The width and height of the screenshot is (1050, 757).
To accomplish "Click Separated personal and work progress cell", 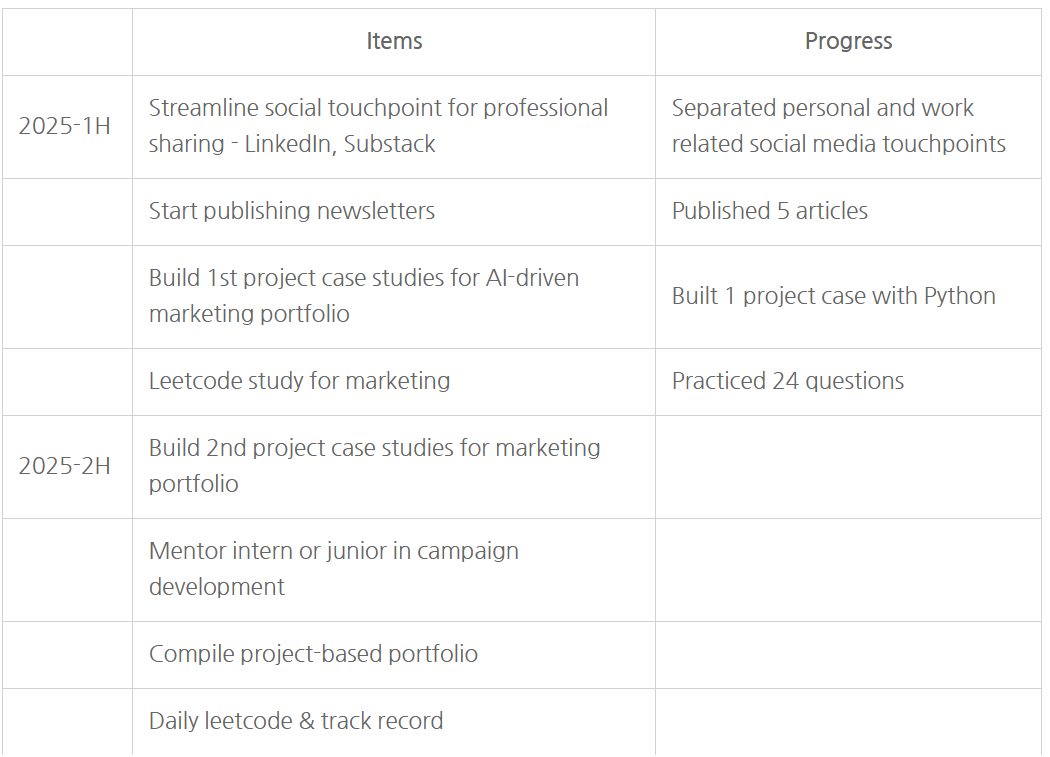I will (838, 126).
